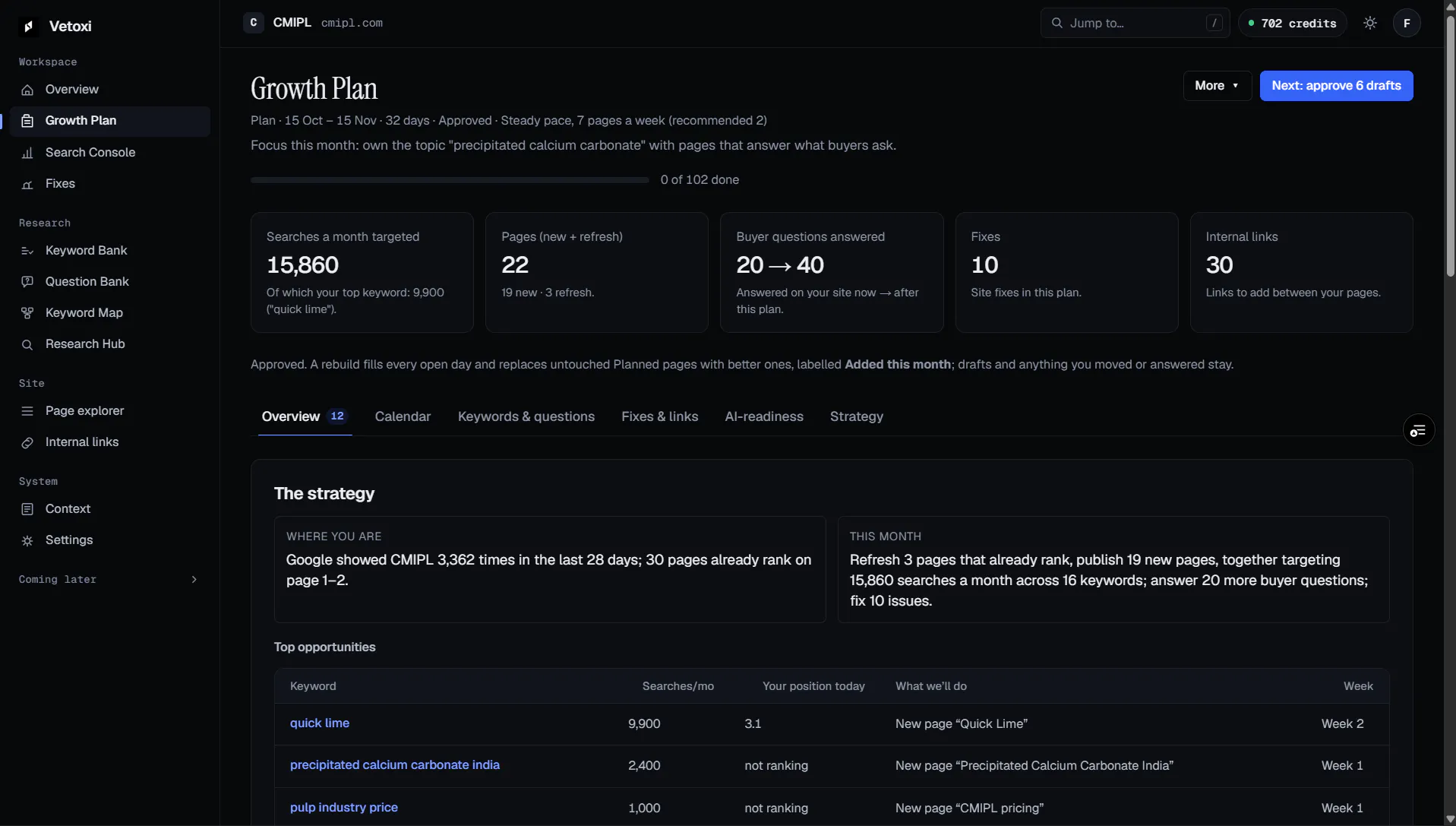Click the vertical page scrollbar
1456x826 pixels.
(x=1450, y=144)
